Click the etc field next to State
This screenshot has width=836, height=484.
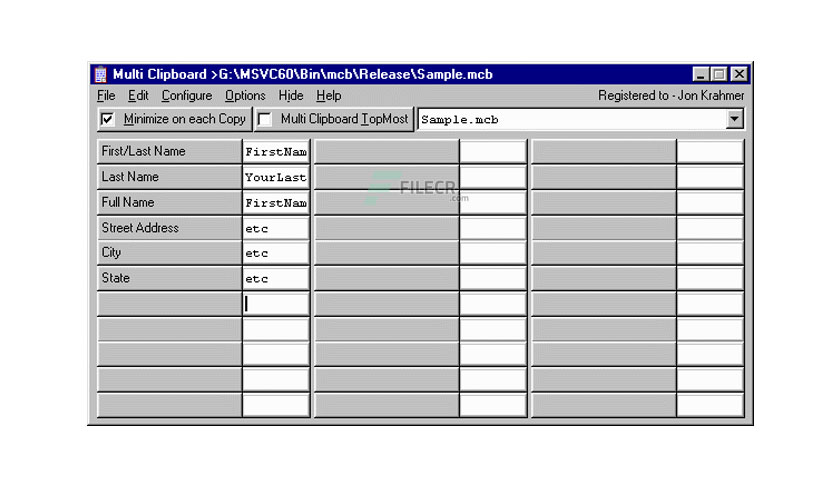click(276, 278)
